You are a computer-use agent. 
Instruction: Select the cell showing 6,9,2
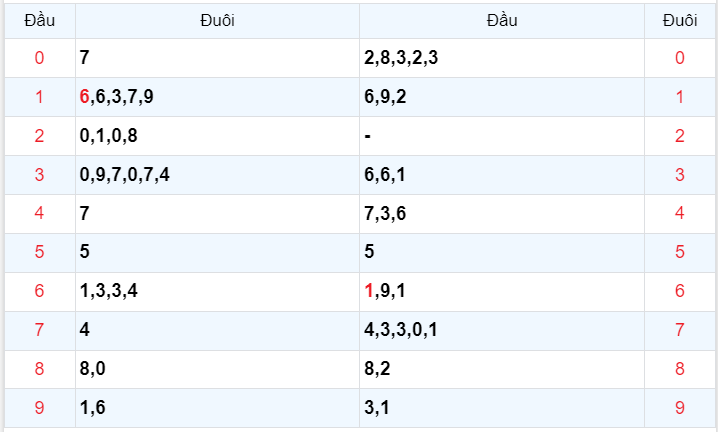386,97
